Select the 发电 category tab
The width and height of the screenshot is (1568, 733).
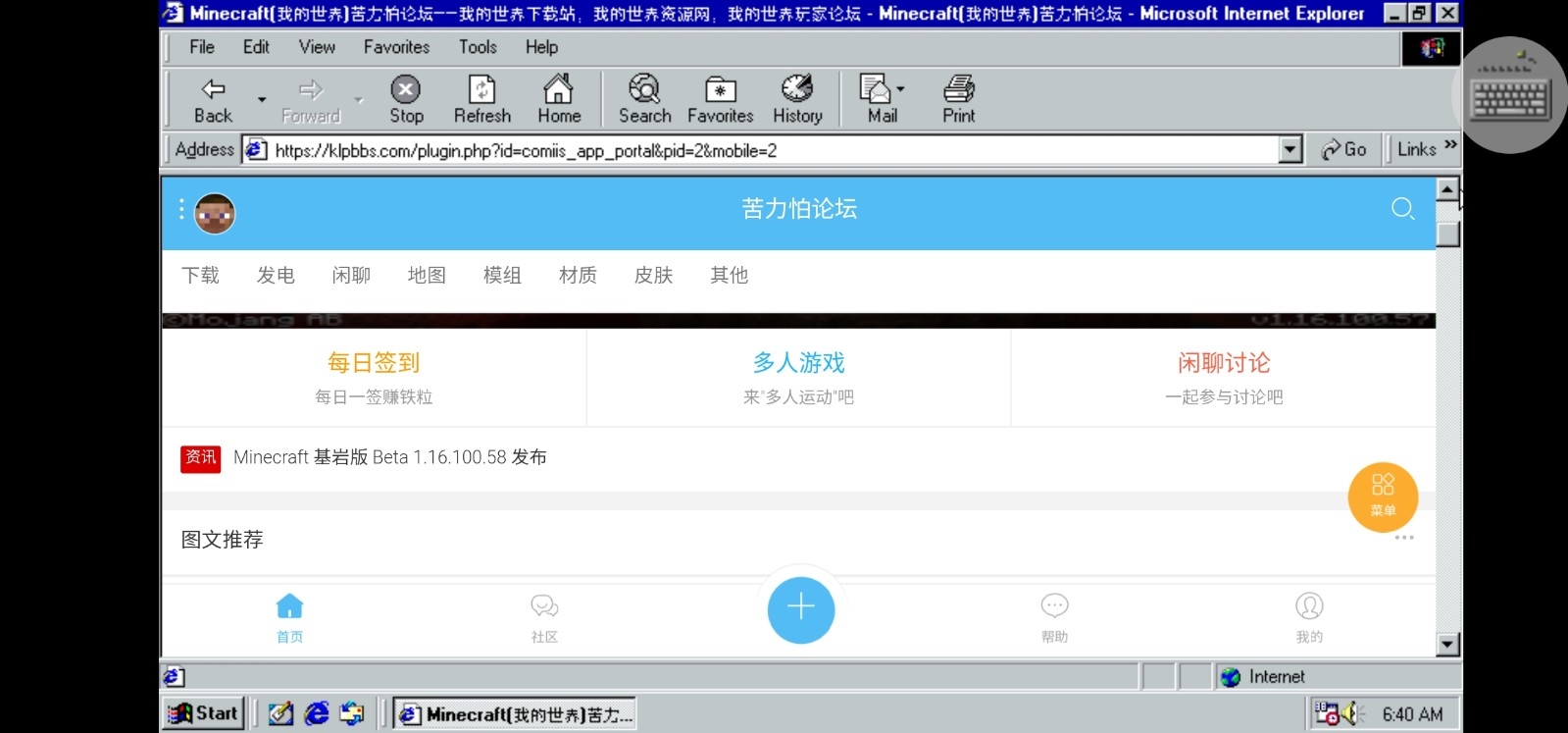click(x=276, y=276)
